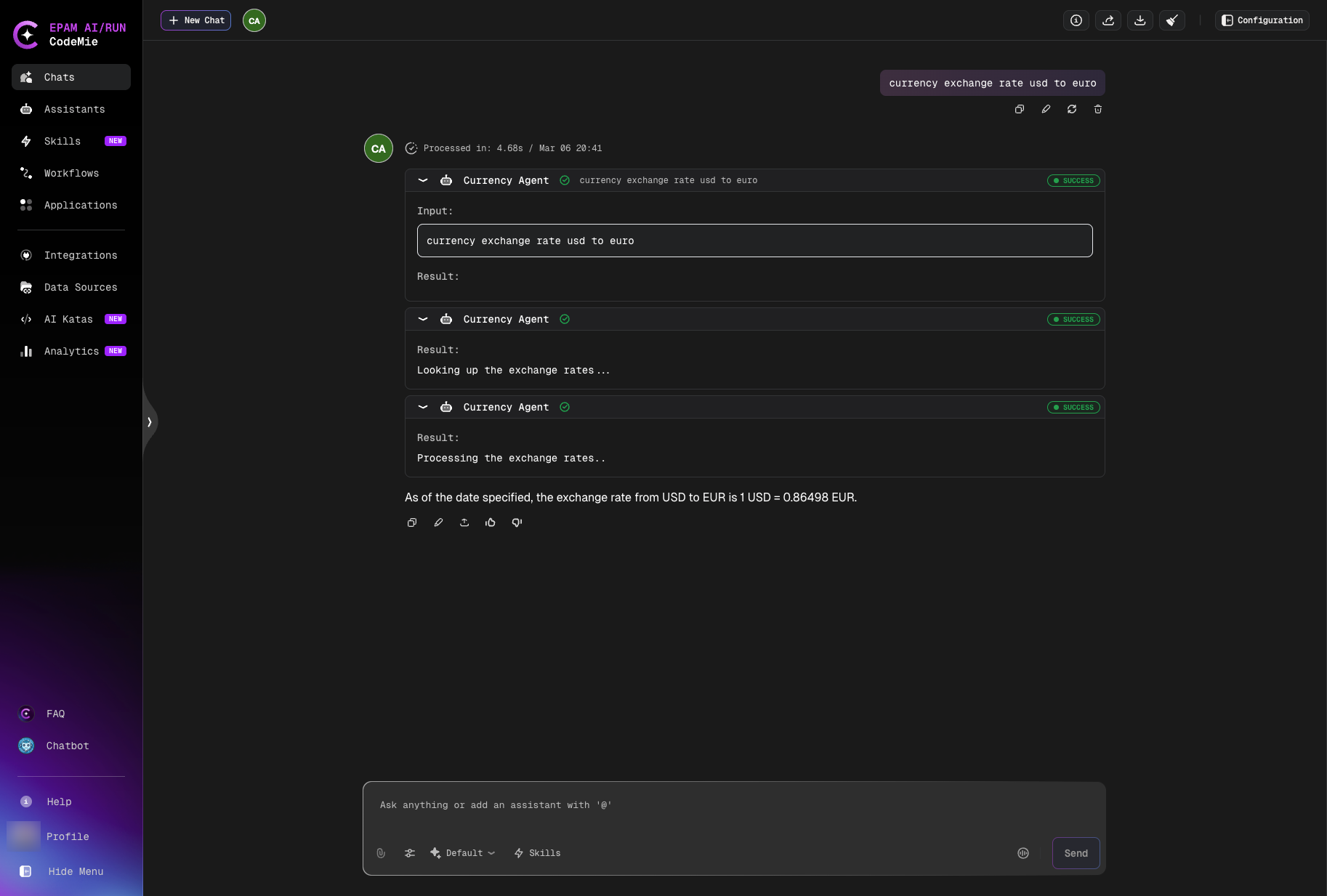Select Data Sources in the sidebar
Viewport: 1327px width, 896px height.
click(80, 287)
